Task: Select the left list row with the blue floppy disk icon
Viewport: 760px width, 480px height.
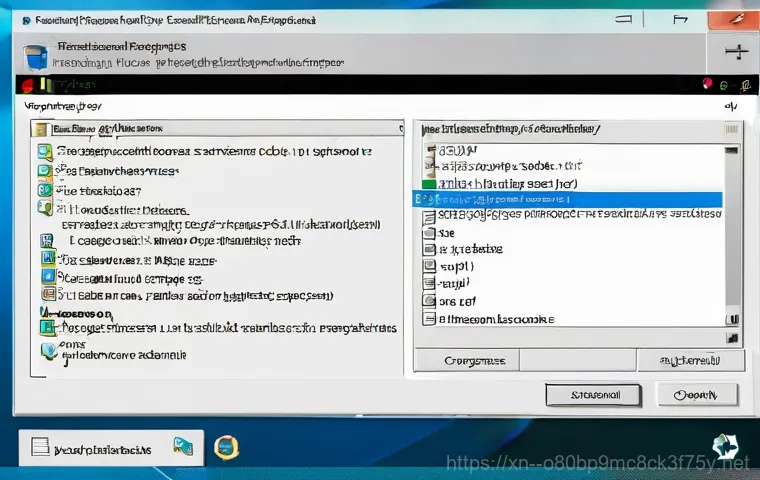Action: click(x=172, y=241)
